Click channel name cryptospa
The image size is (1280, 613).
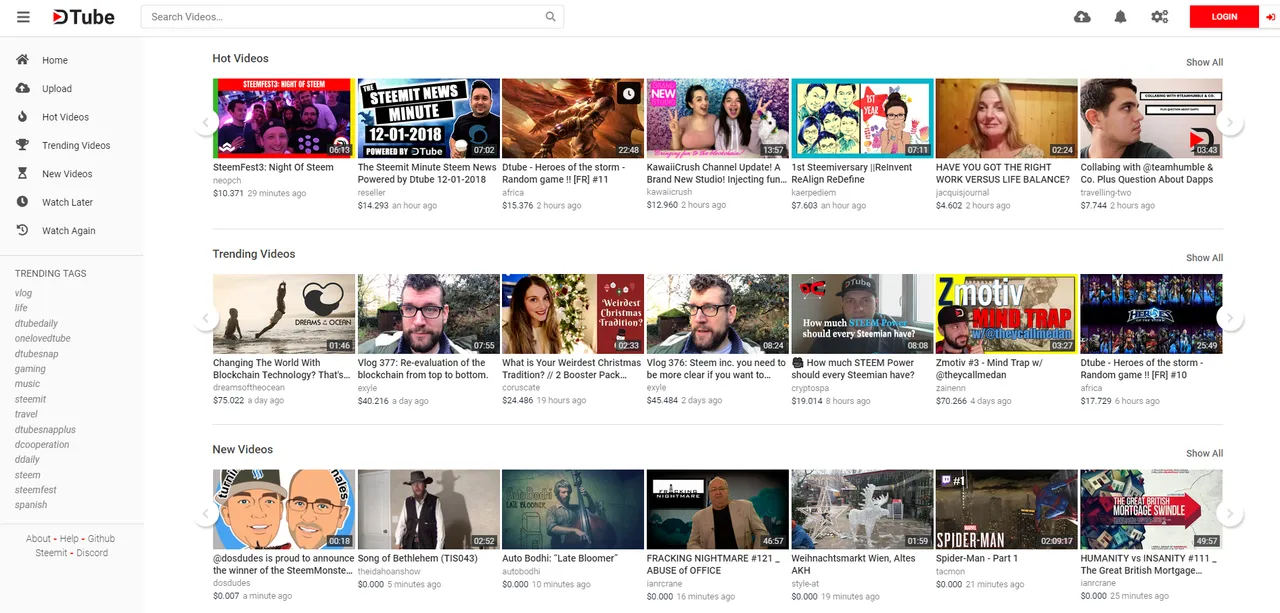[810, 388]
